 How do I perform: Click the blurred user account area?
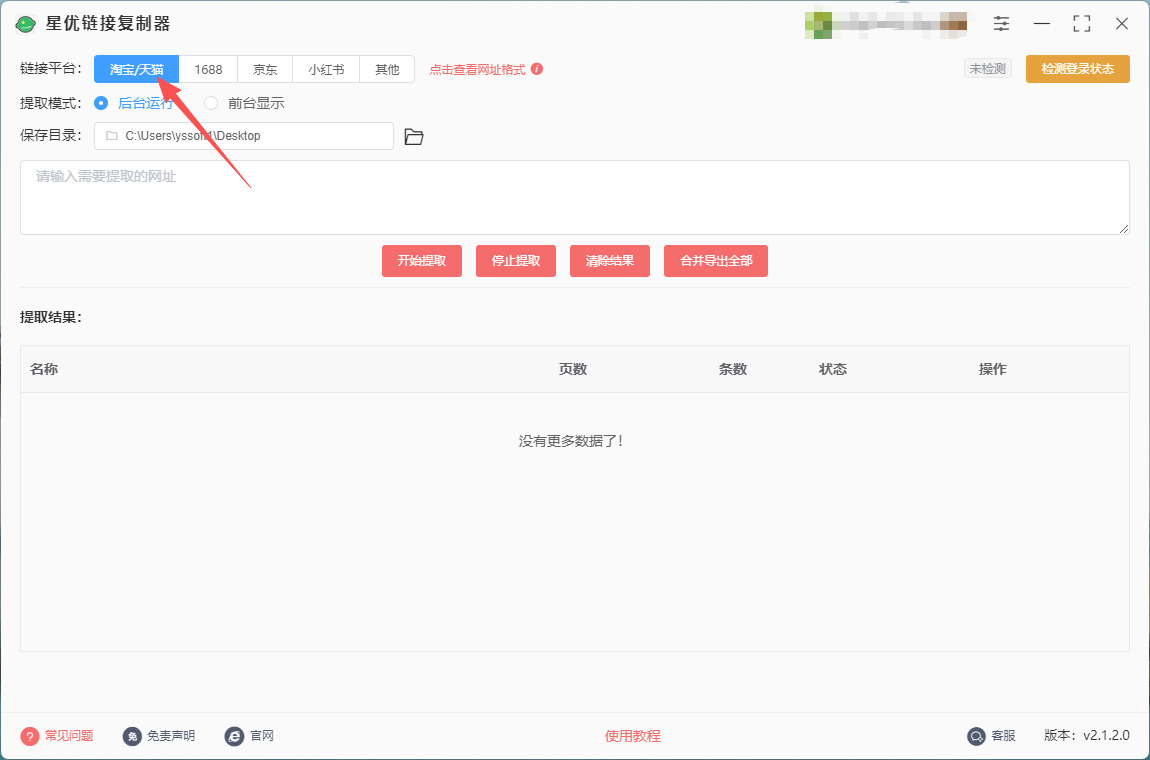point(886,24)
